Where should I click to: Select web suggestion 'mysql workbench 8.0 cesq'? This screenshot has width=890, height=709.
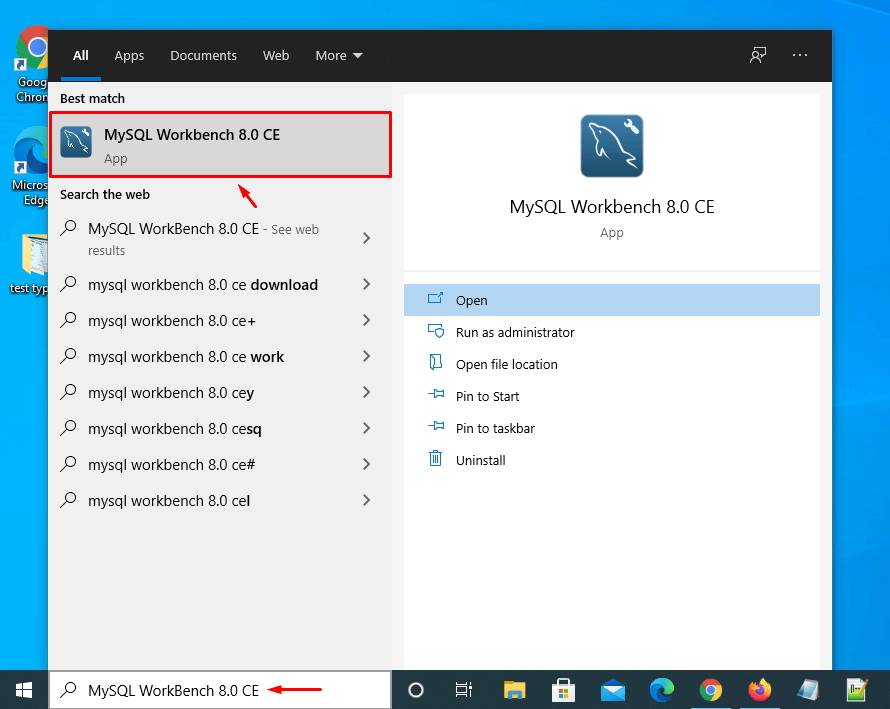(x=220, y=429)
